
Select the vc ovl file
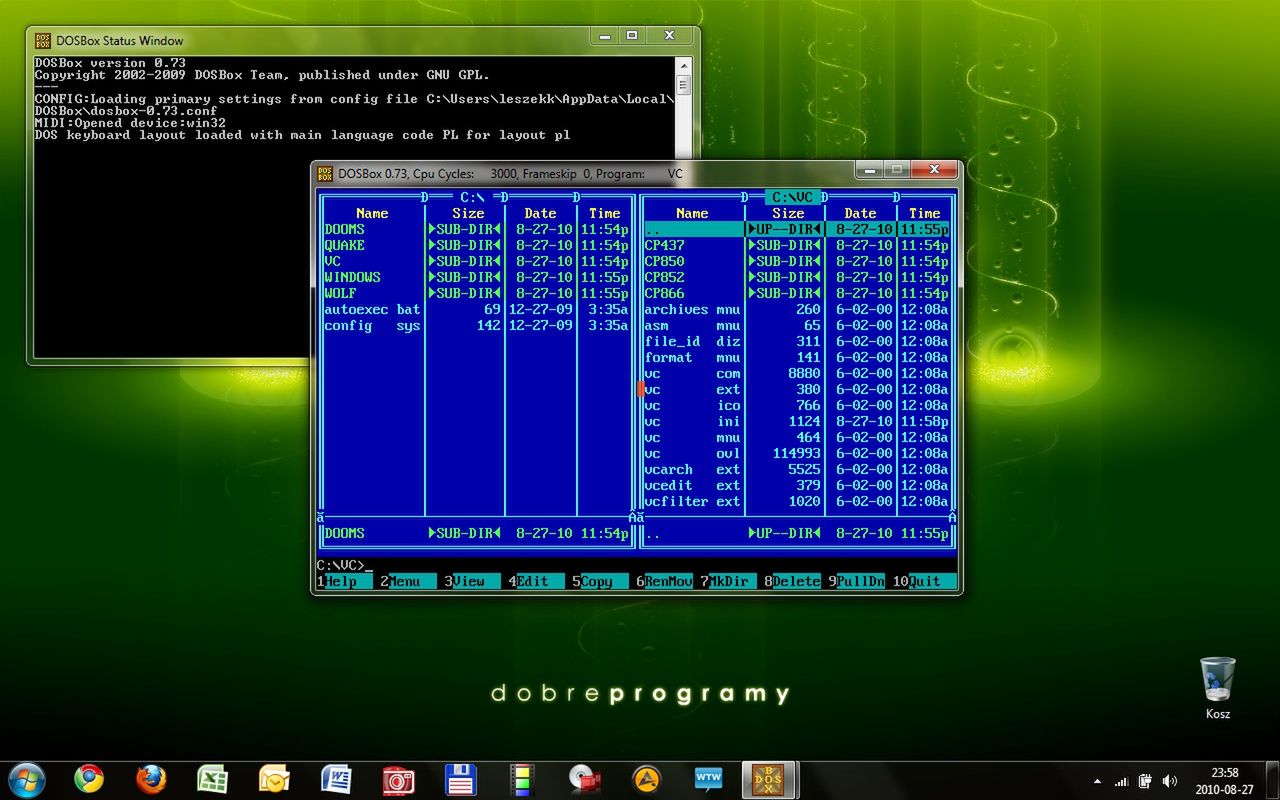pos(796,453)
